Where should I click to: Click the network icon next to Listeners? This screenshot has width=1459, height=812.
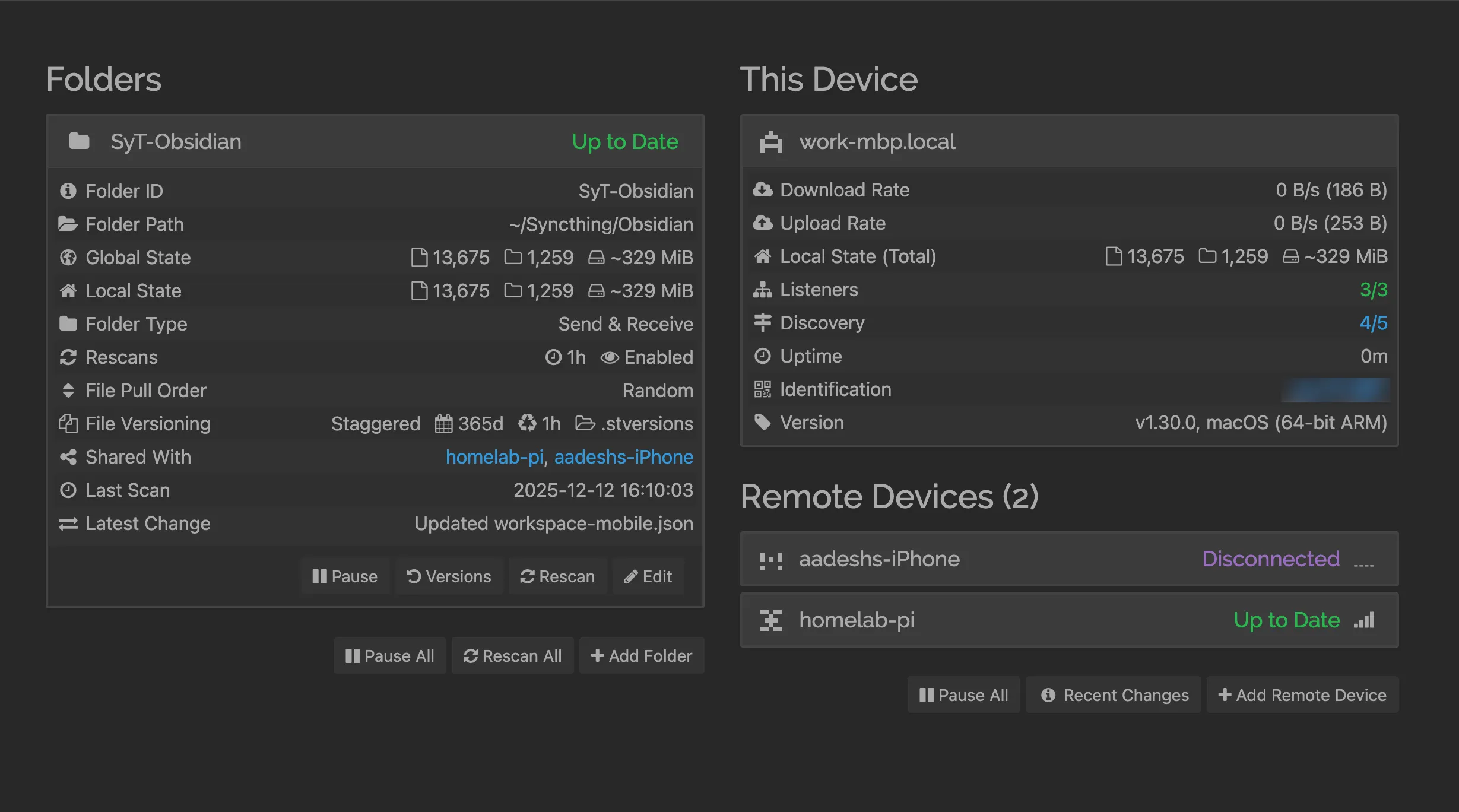click(764, 289)
